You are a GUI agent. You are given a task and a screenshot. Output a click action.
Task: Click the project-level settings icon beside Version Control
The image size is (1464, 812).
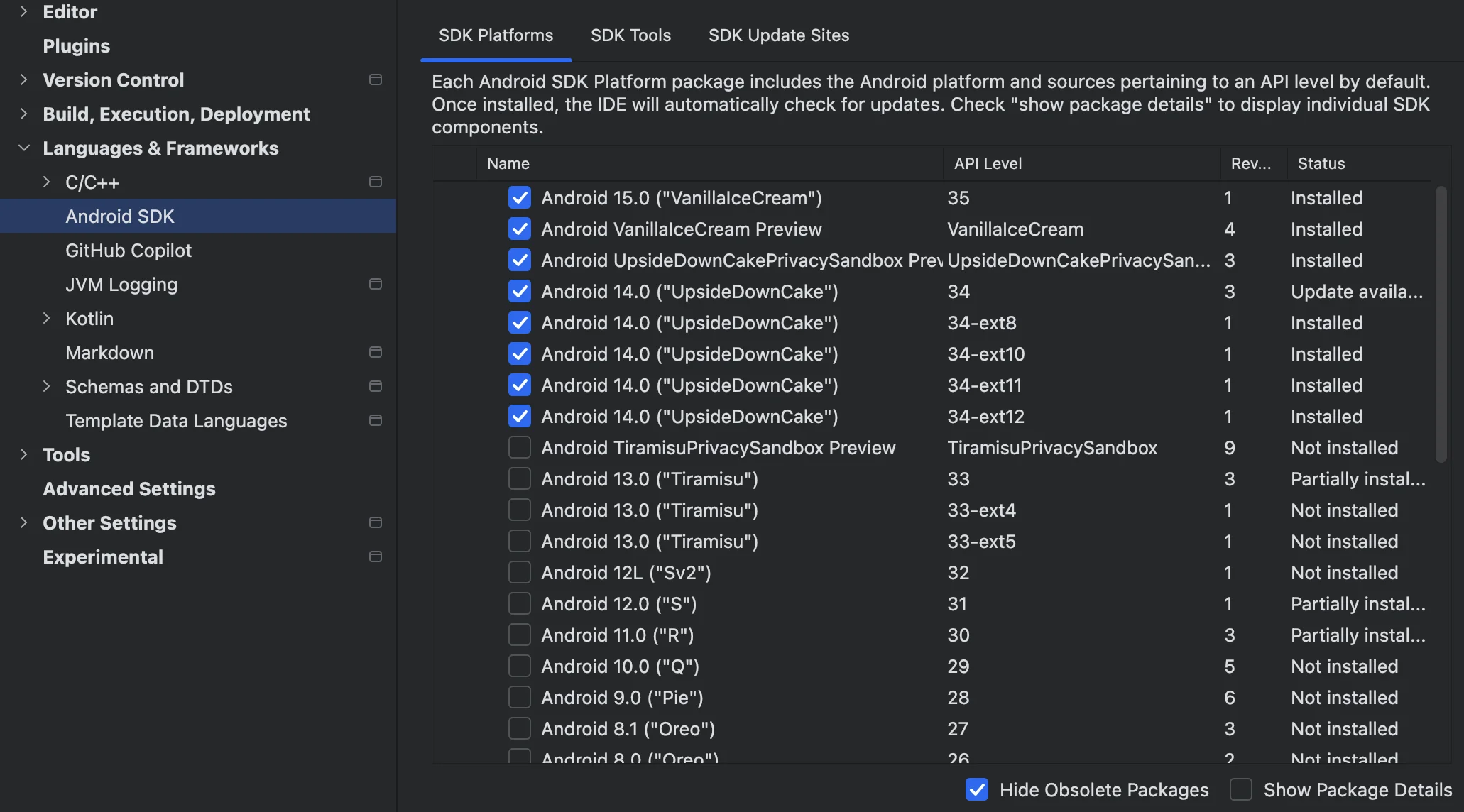point(376,79)
